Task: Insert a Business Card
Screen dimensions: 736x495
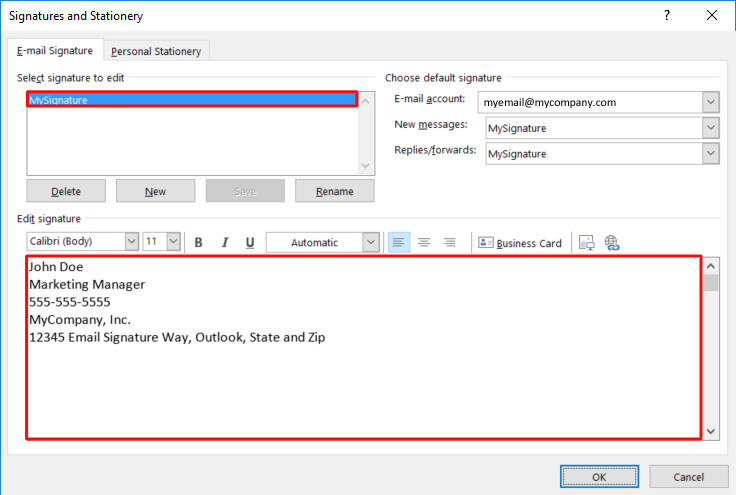Action: point(520,242)
